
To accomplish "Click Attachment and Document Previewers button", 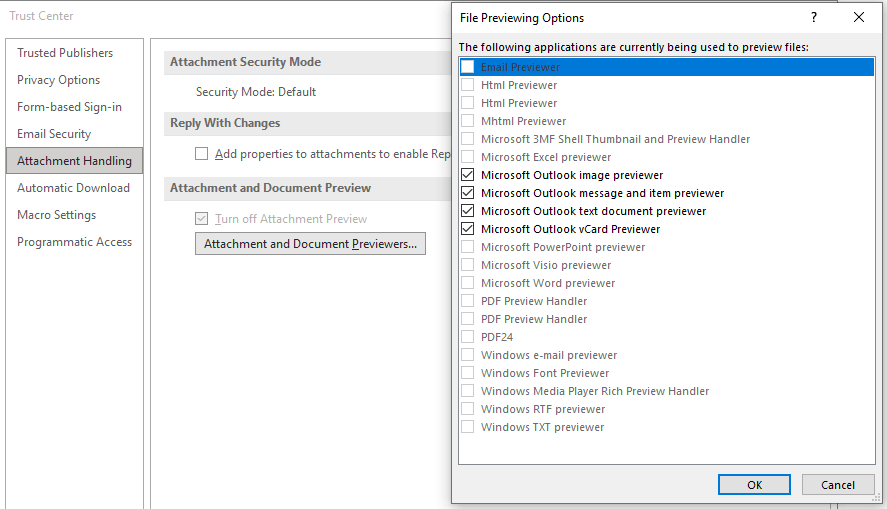I will pyautogui.click(x=310, y=244).
